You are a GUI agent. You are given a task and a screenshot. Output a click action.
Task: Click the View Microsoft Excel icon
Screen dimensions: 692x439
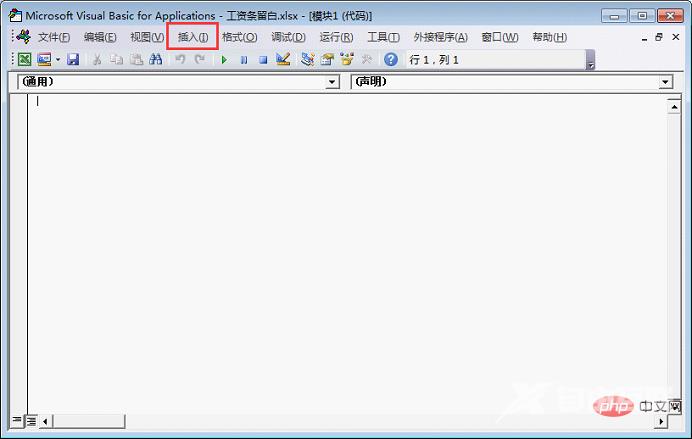[x=24, y=60]
